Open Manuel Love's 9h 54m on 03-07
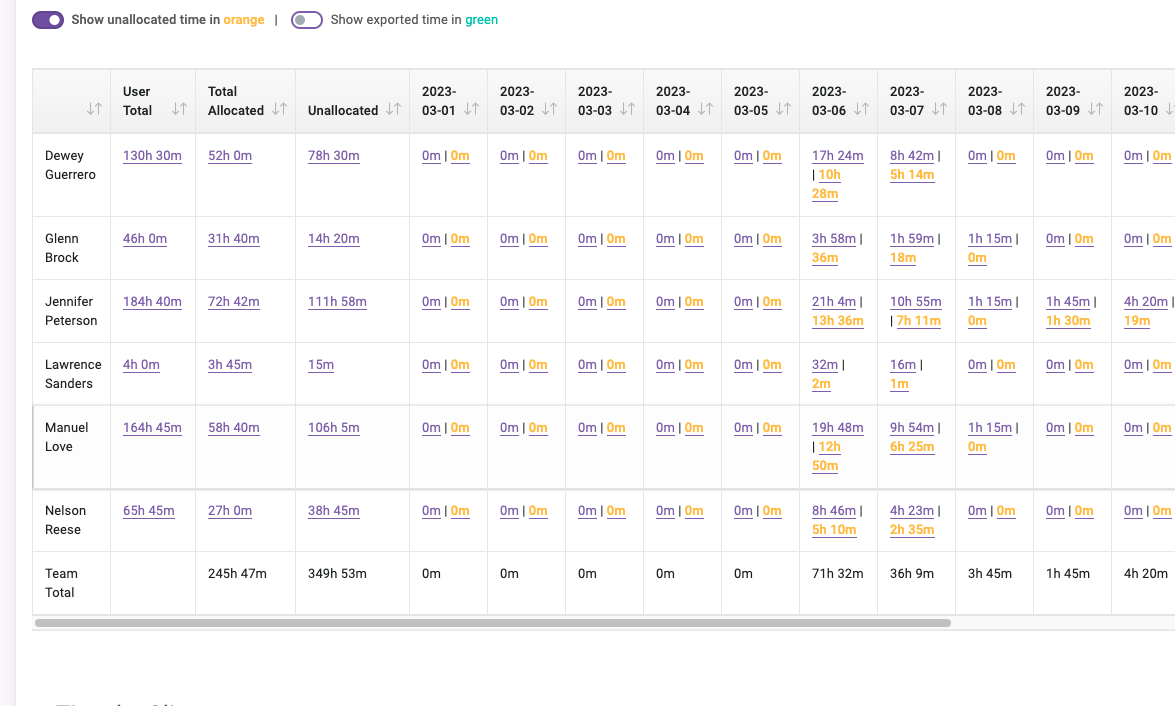Screen dimensions: 1175x706 coord(912,428)
